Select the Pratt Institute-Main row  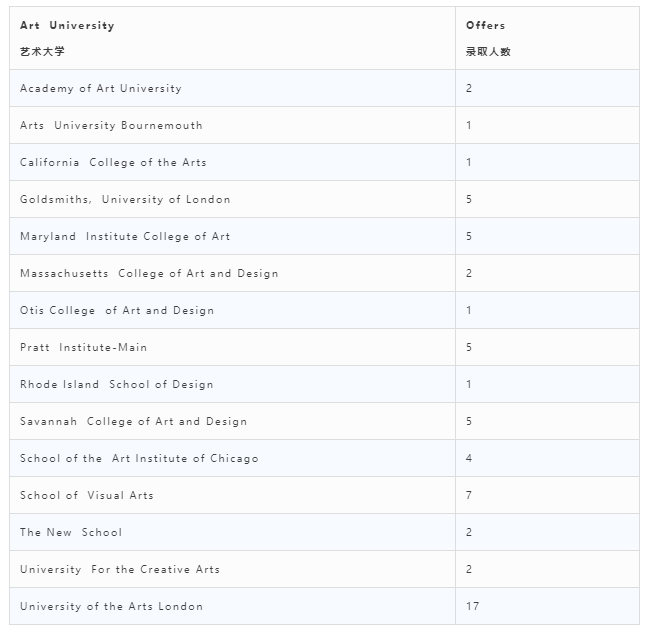click(x=324, y=347)
